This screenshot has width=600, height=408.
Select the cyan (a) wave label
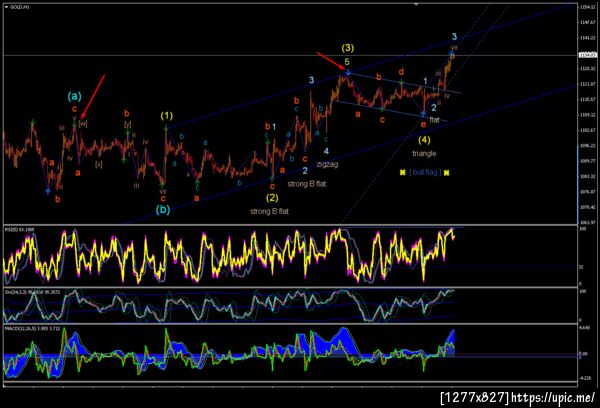coord(75,96)
